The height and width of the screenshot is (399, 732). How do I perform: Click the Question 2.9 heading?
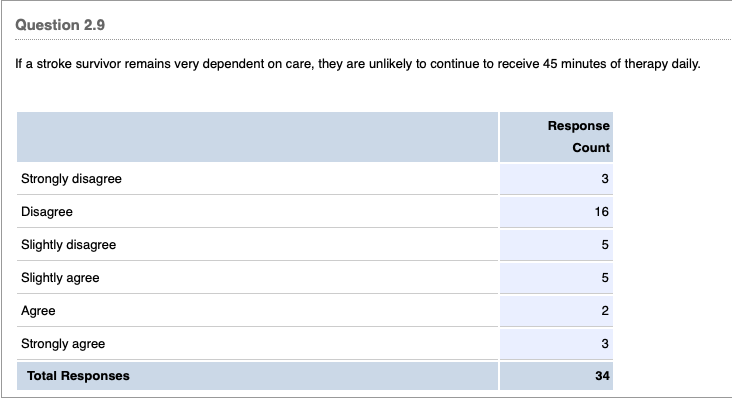pos(60,25)
